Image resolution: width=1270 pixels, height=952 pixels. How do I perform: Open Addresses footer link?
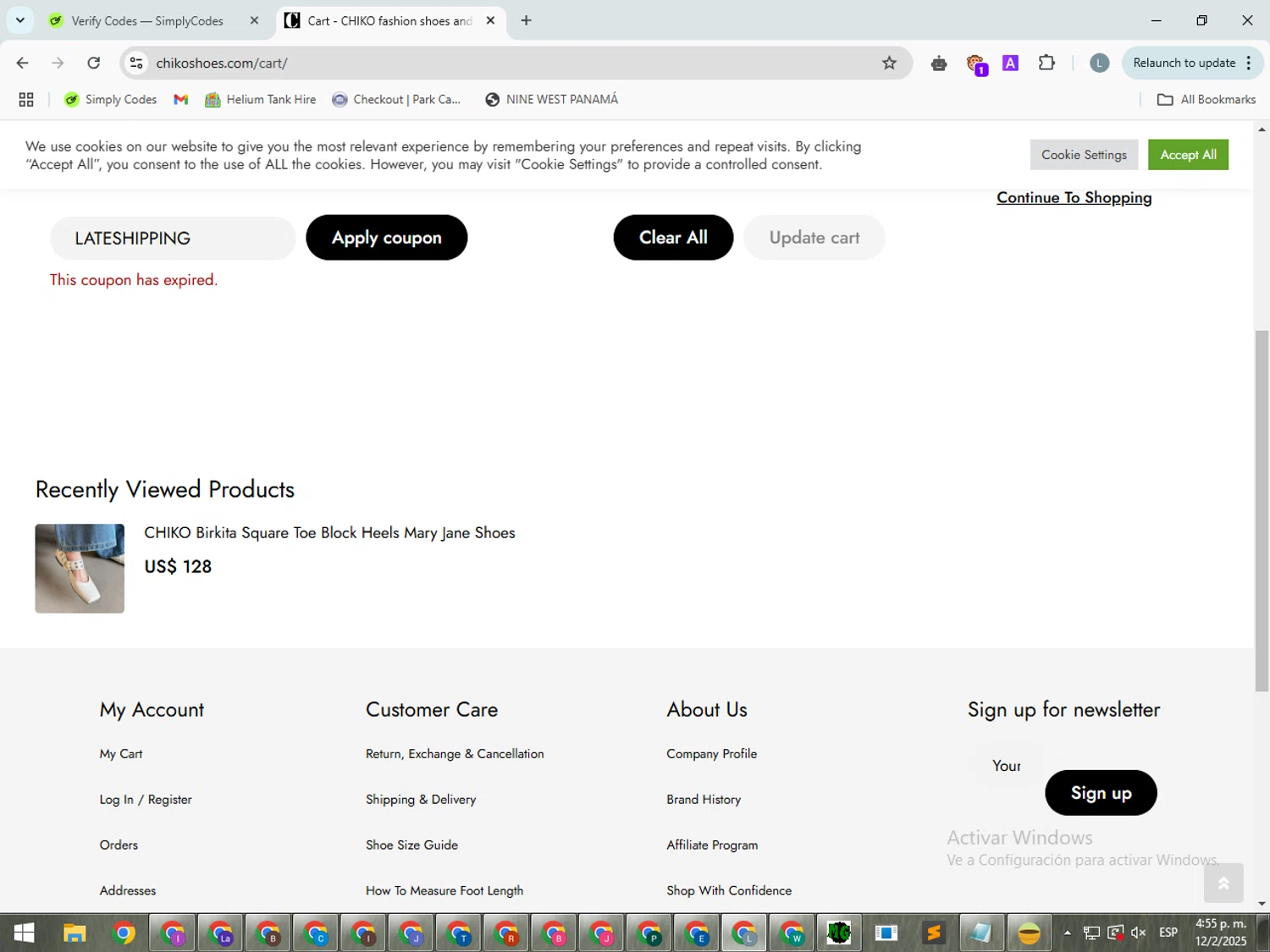click(128, 891)
